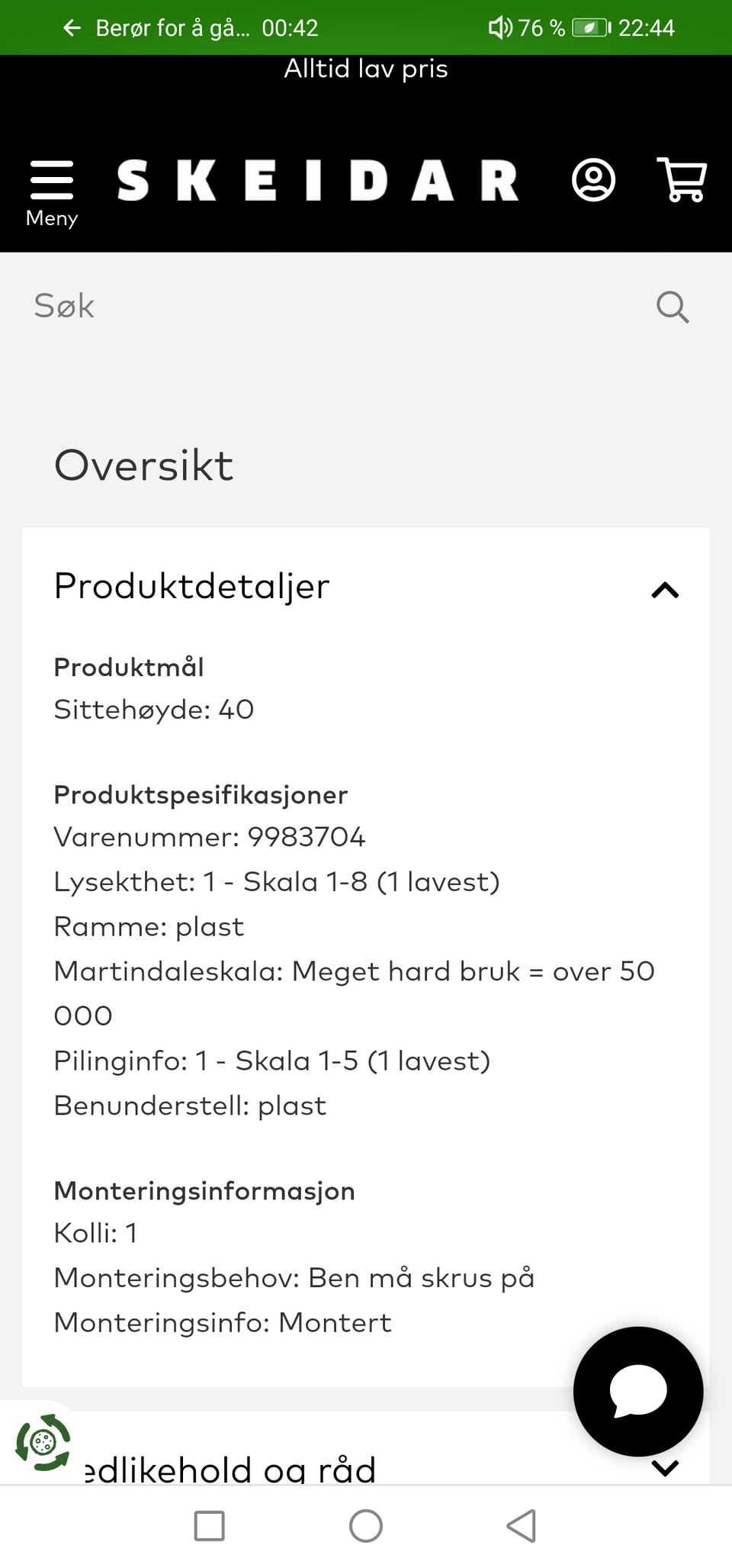
Task: Tap the SKEIDAR logo
Action: click(317, 181)
